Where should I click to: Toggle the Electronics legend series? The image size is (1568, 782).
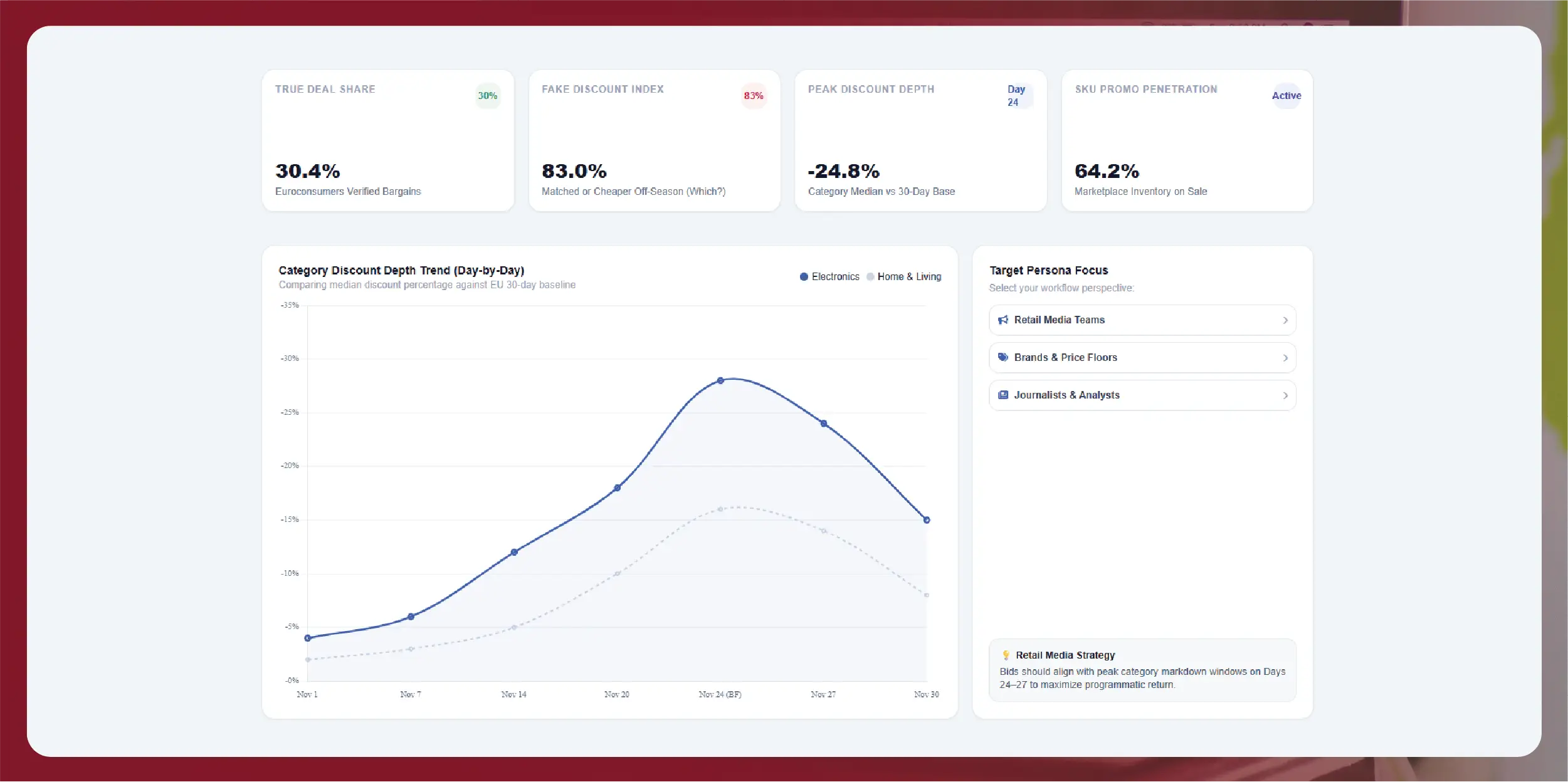(829, 276)
